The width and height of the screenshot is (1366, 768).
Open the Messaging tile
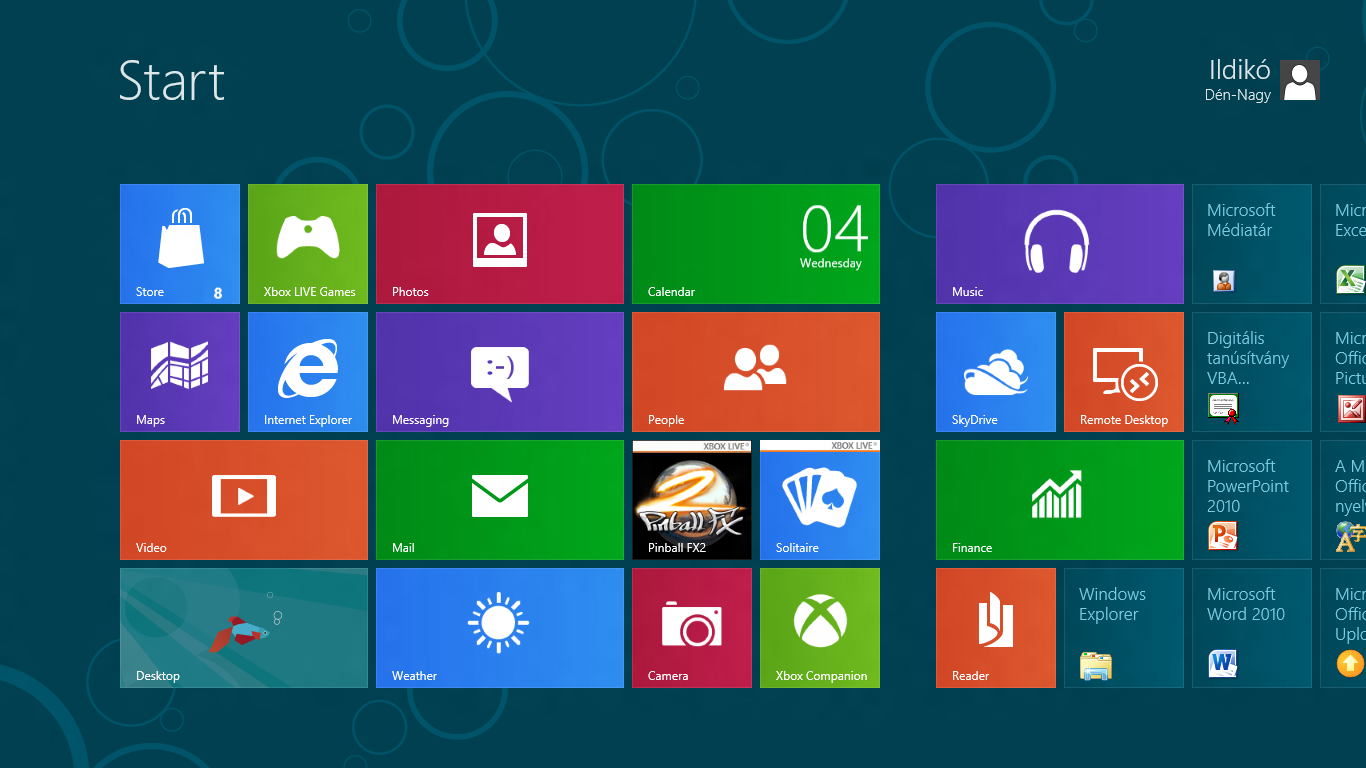pyautogui.click(x=500, y=372)
